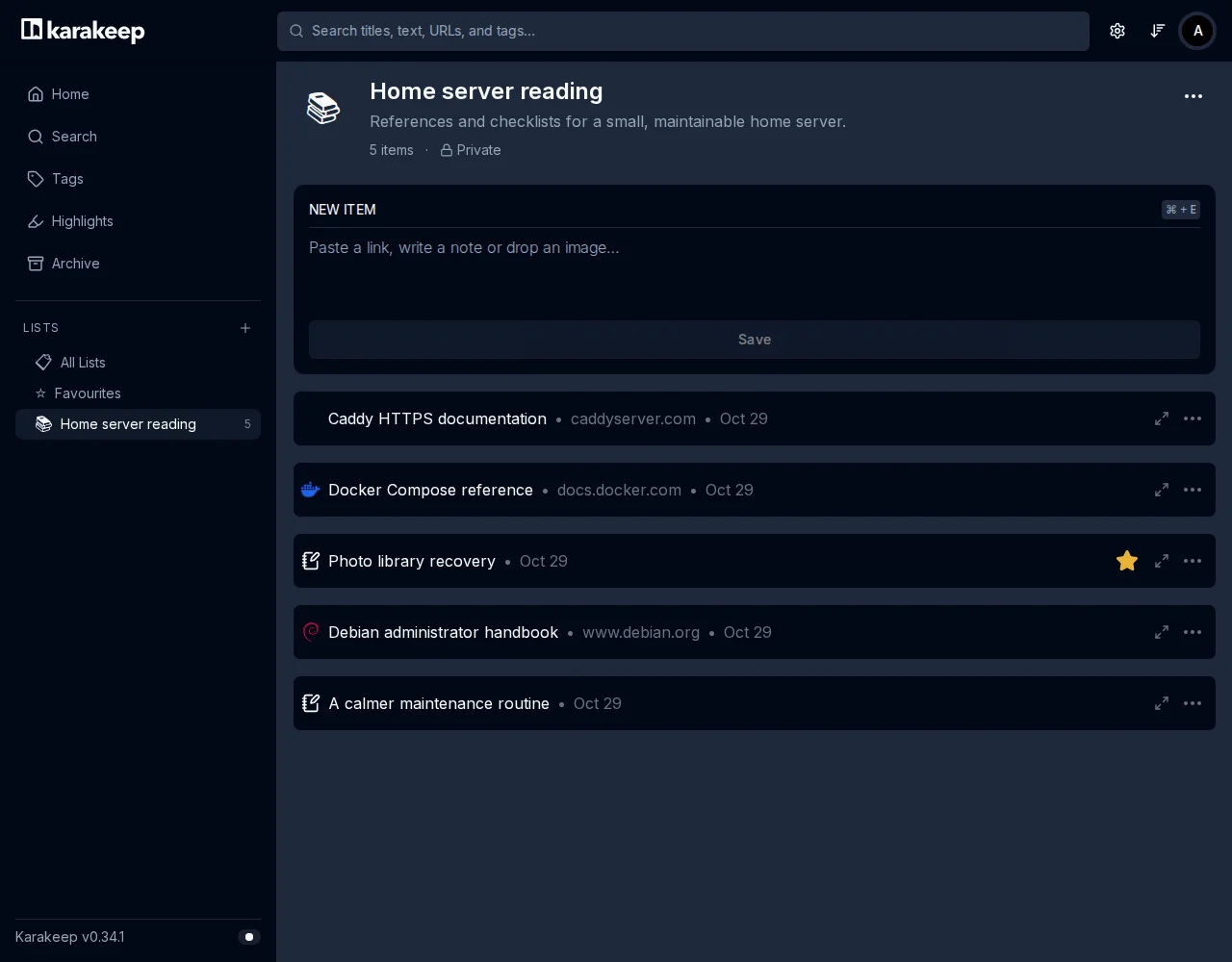Viewport: 1232px width, 962px height.
Task: Click the note icon for A calmer maintenance routine
Action: [x=310, y=703]
